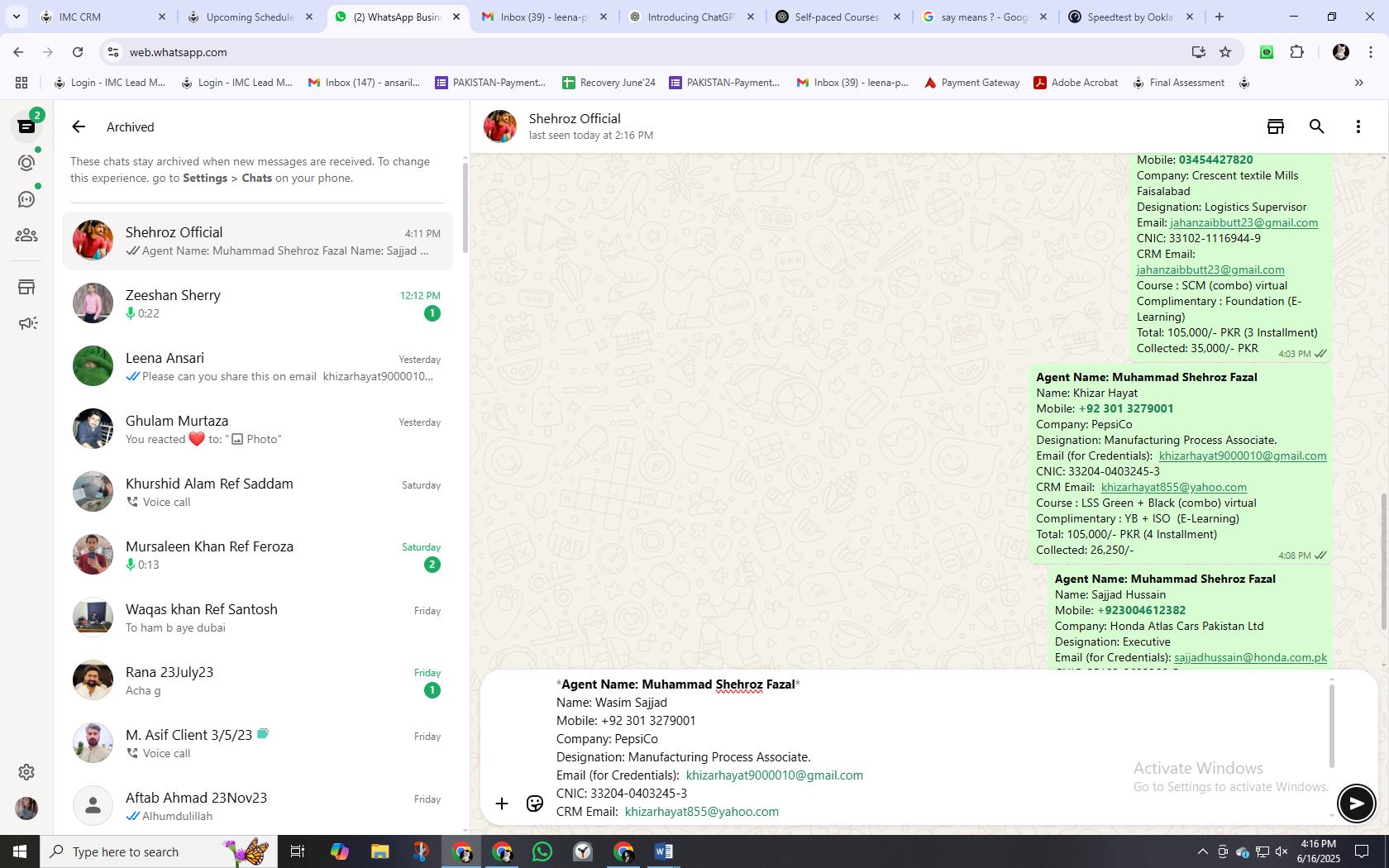Search within the Shehroz Official chat
The height and width of the screenshot is (868, 1389).
1317,126
